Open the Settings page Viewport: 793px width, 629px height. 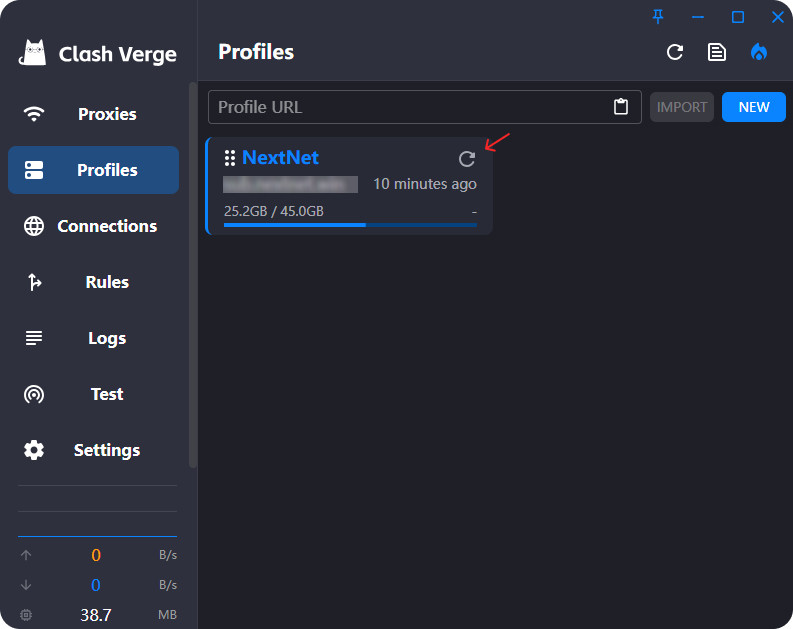(x=93, y=450)
